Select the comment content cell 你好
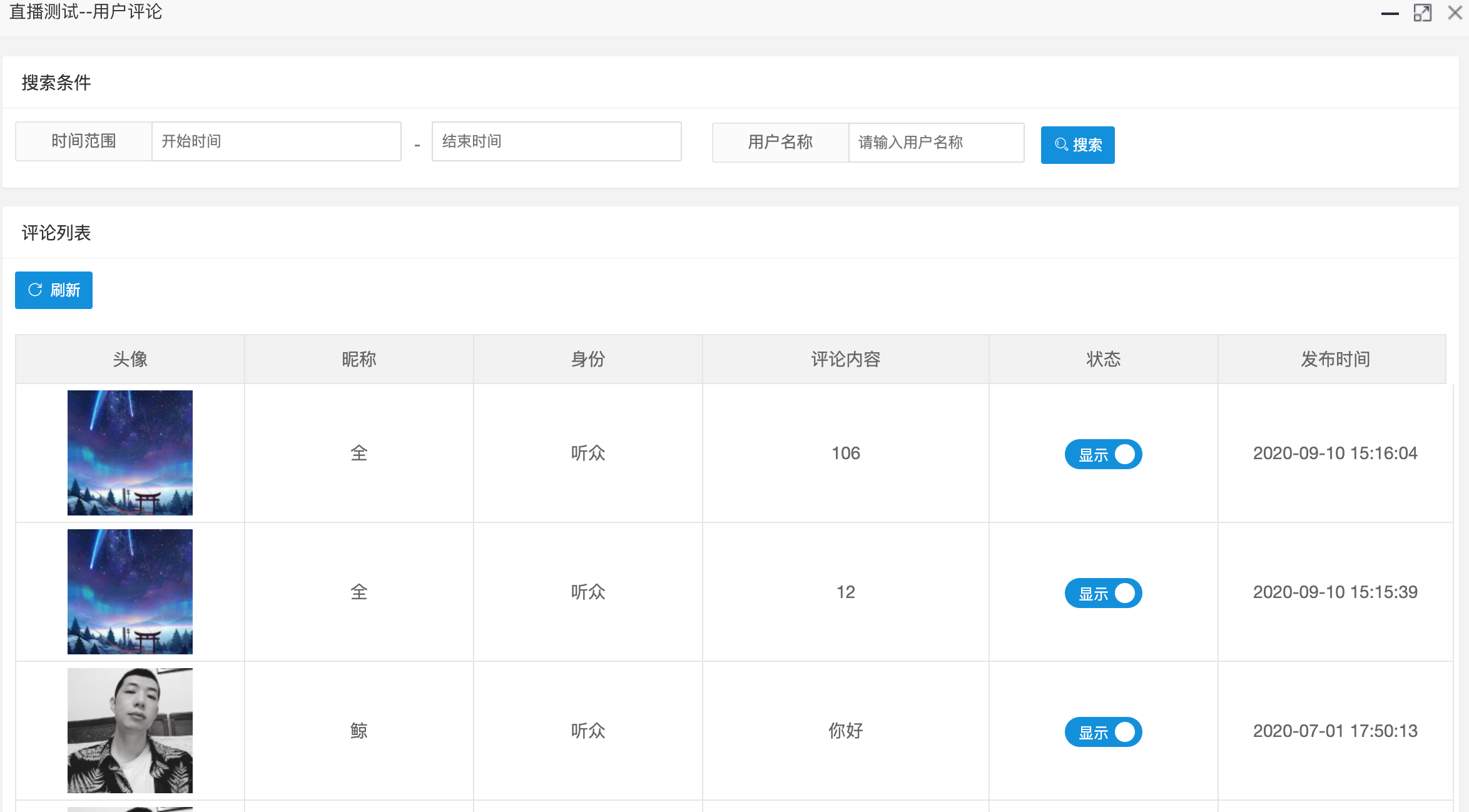This screenshot has height=812, width=1469. [846, 731]
